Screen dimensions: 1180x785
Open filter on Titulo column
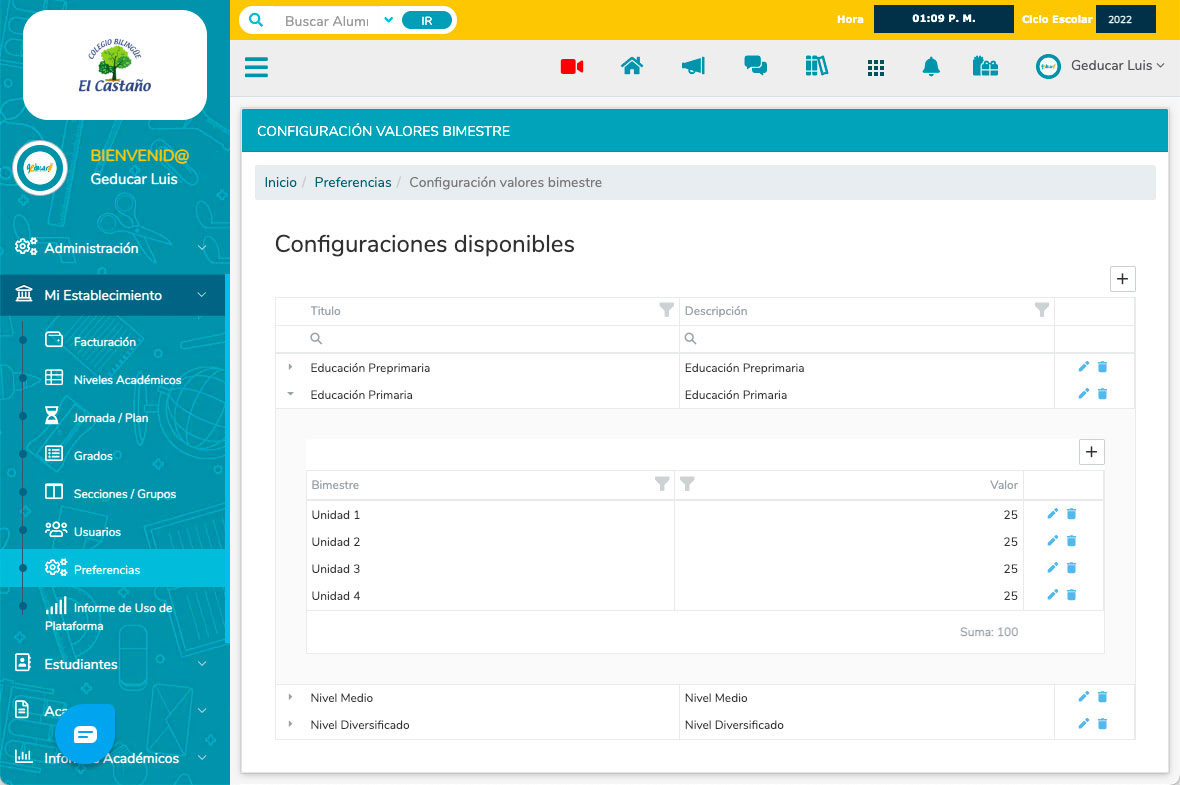point(666,310)
